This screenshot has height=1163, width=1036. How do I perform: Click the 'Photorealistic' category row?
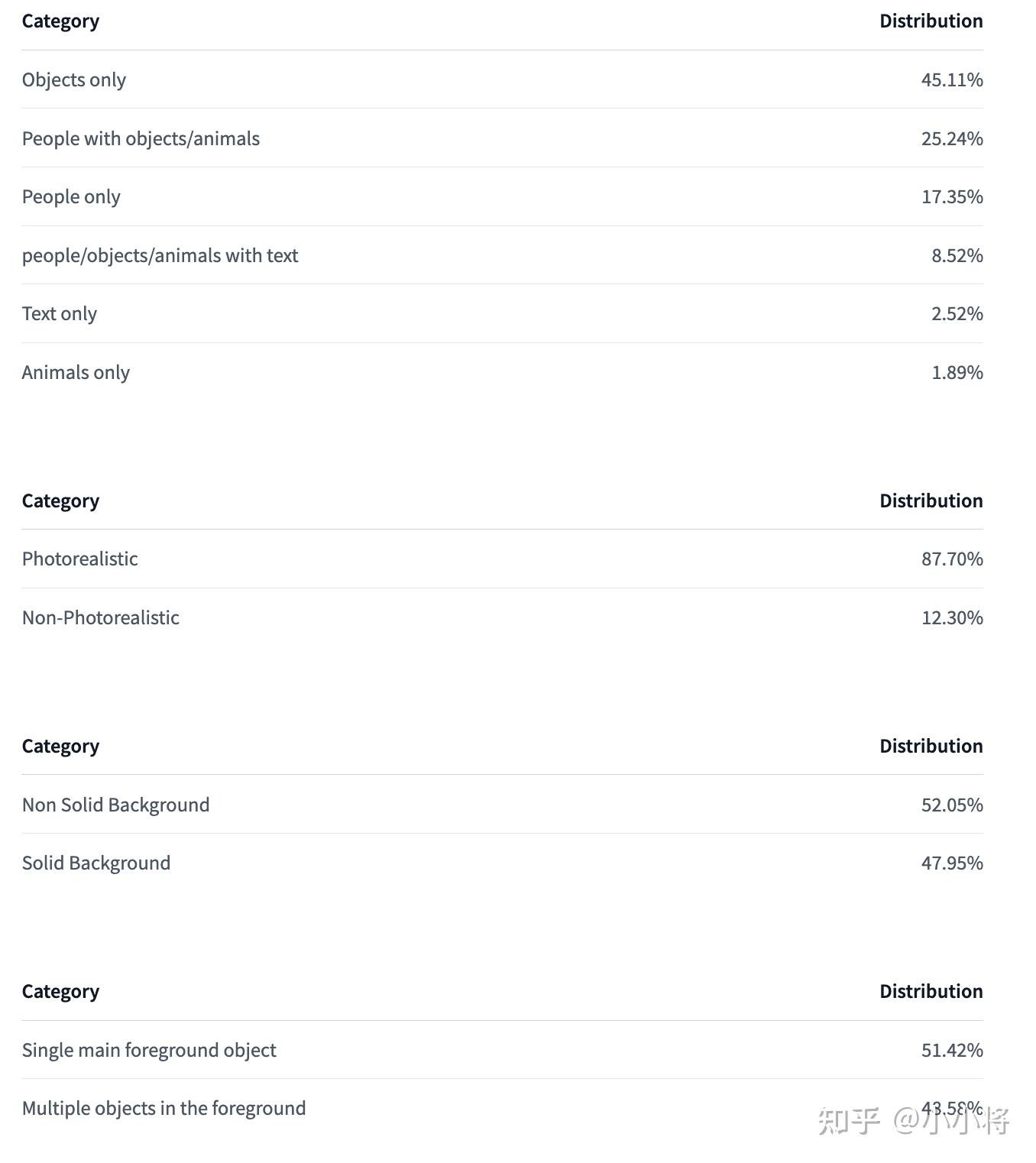502,559
